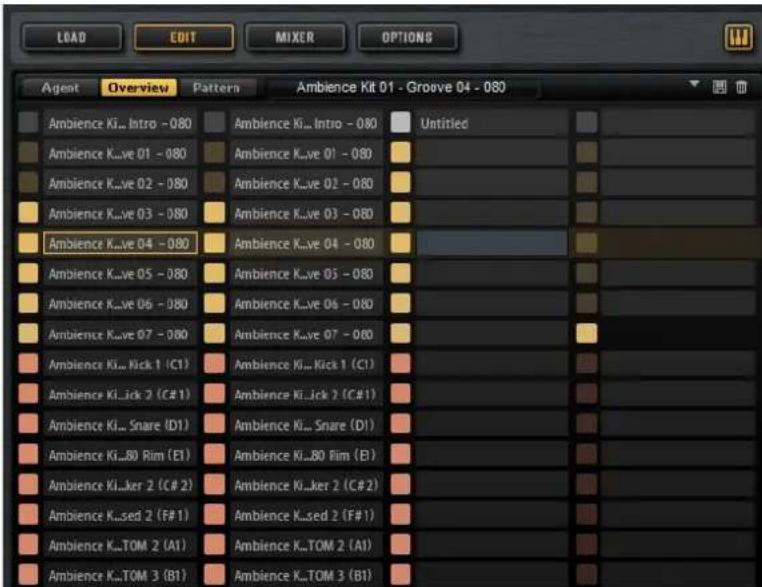Screen dimensions: 762x587
Task: Select second column Ambience Ki... Intro - 080
Action: click(306, 123)
